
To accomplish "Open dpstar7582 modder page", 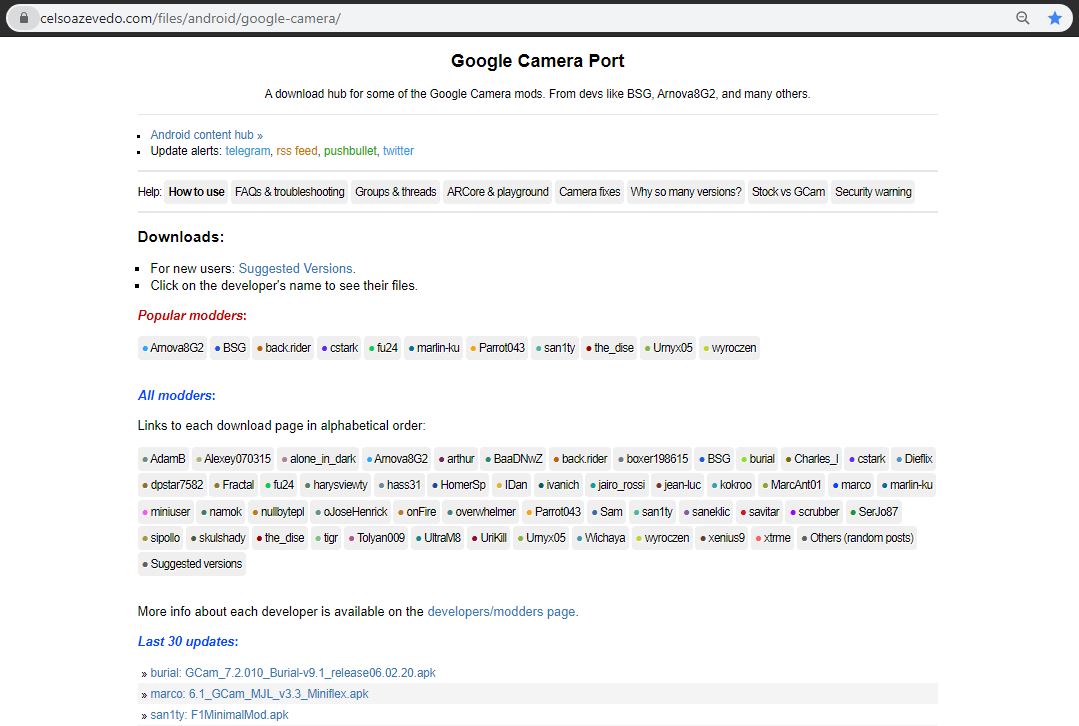I will point(173,485).
